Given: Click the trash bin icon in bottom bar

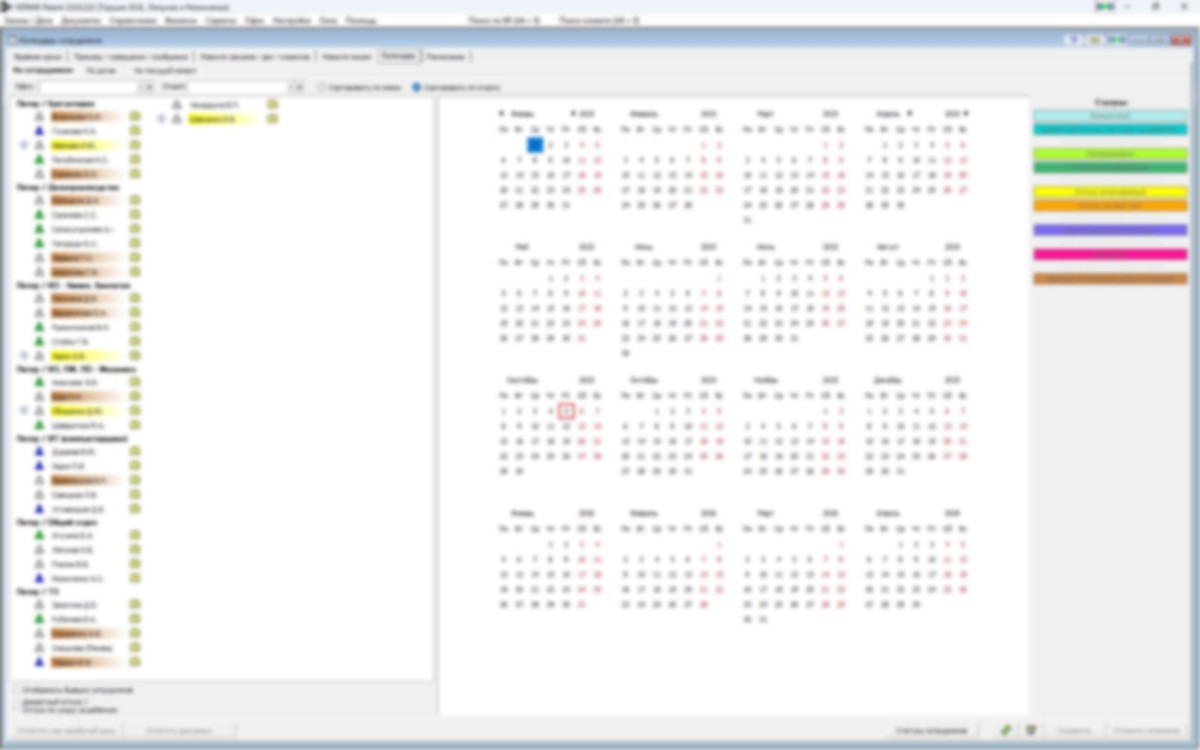Looking at the screenshot, I should (1031, 731).
